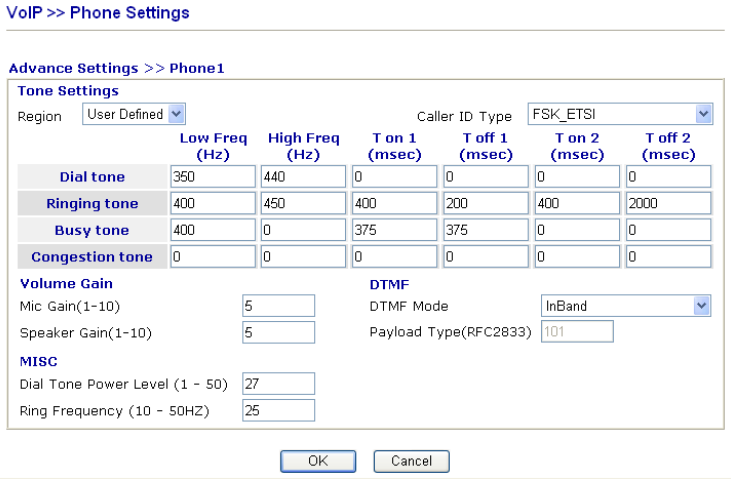Focus the Ring Frequency input field

click(x=279, y=410)
